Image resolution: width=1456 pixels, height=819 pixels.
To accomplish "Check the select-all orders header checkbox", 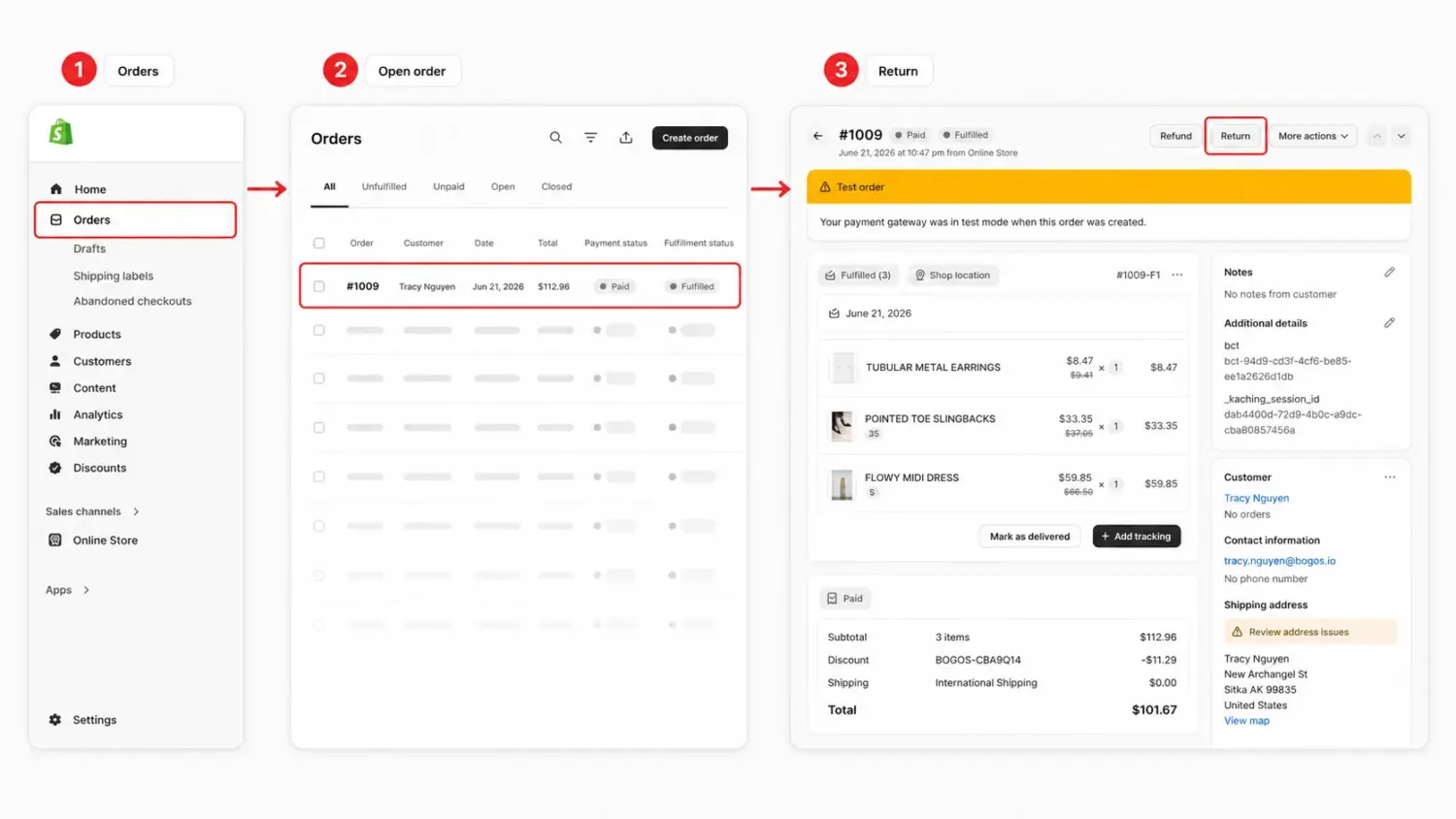I will [318, 244].
